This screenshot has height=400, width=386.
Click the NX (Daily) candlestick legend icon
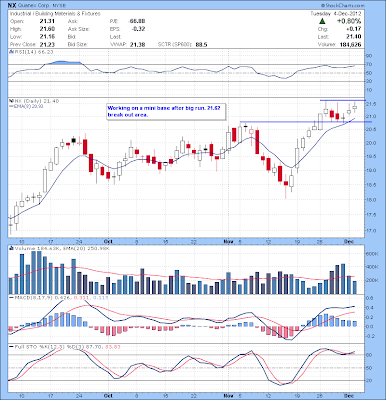coord(11,101)
